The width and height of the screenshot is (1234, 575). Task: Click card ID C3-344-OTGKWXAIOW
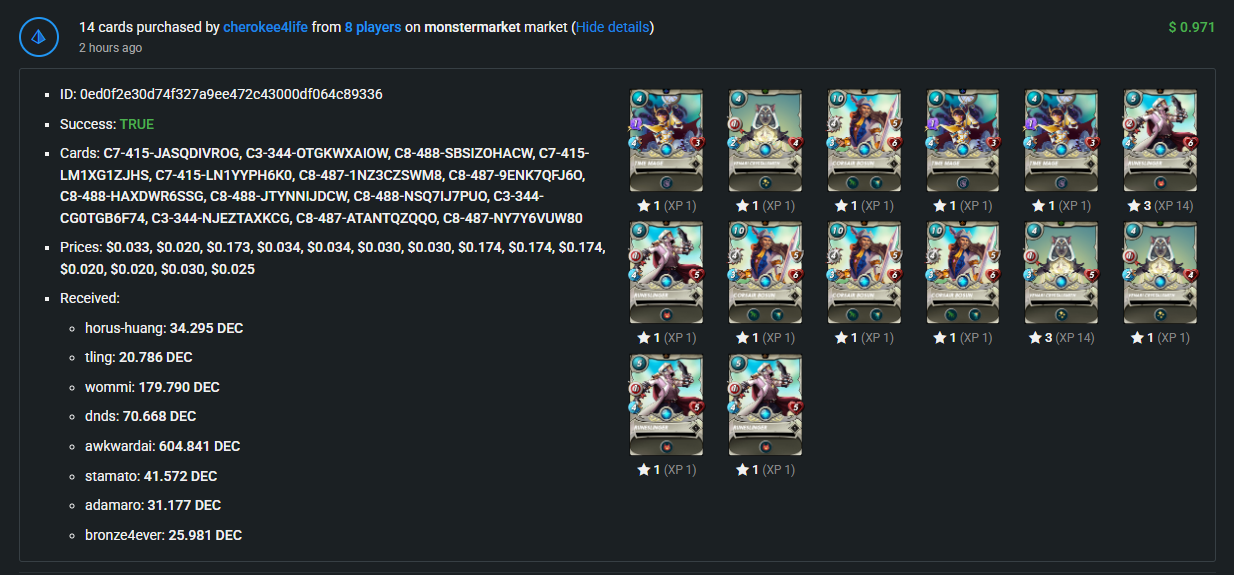point(317,153)
